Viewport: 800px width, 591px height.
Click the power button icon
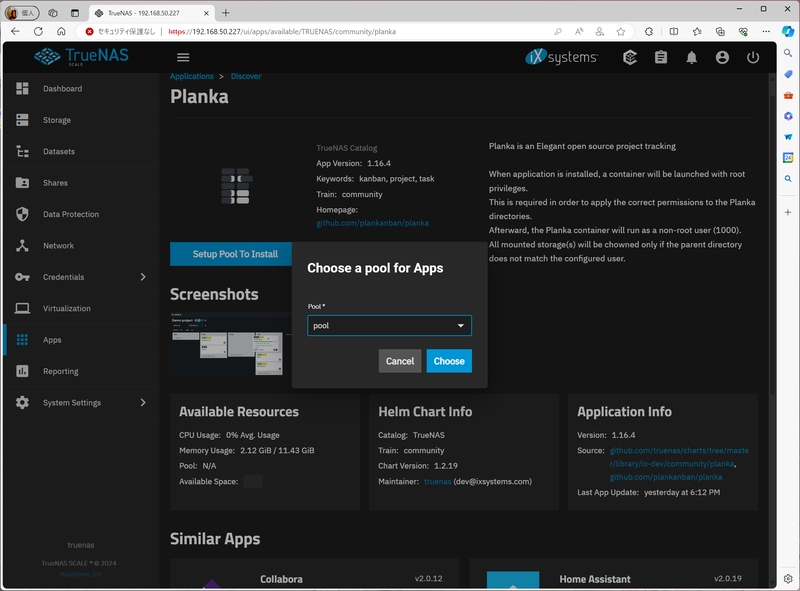pyautogui.click(x=753, y=57)
